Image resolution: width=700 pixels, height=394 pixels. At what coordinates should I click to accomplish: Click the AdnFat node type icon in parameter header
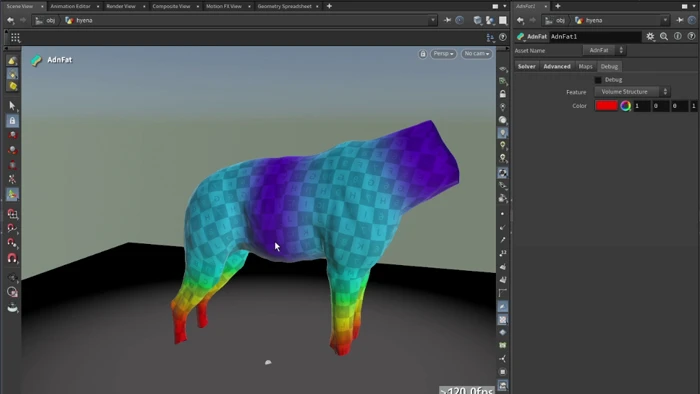(521, 37)
